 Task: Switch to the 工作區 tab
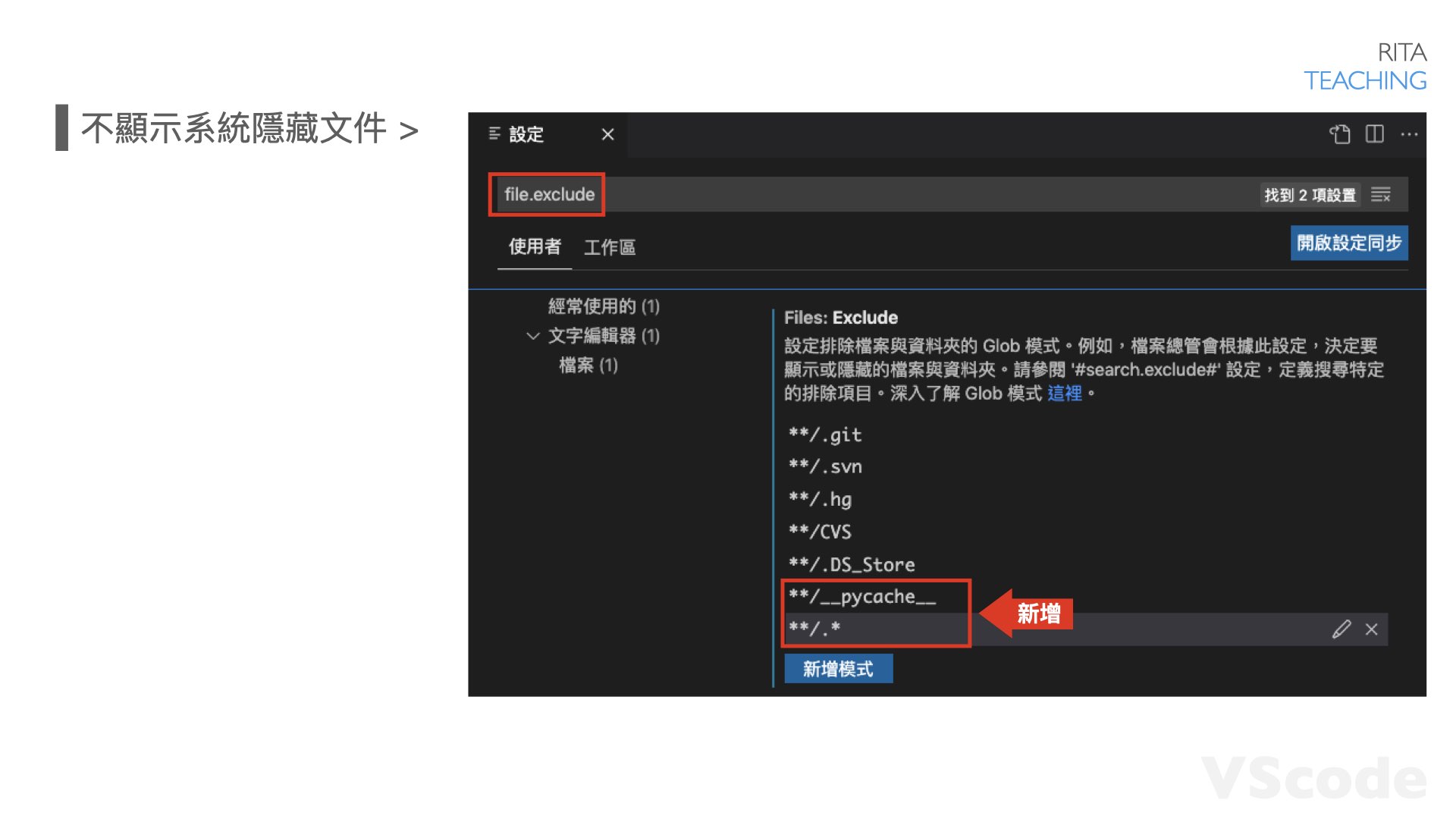tap(610, 247)
